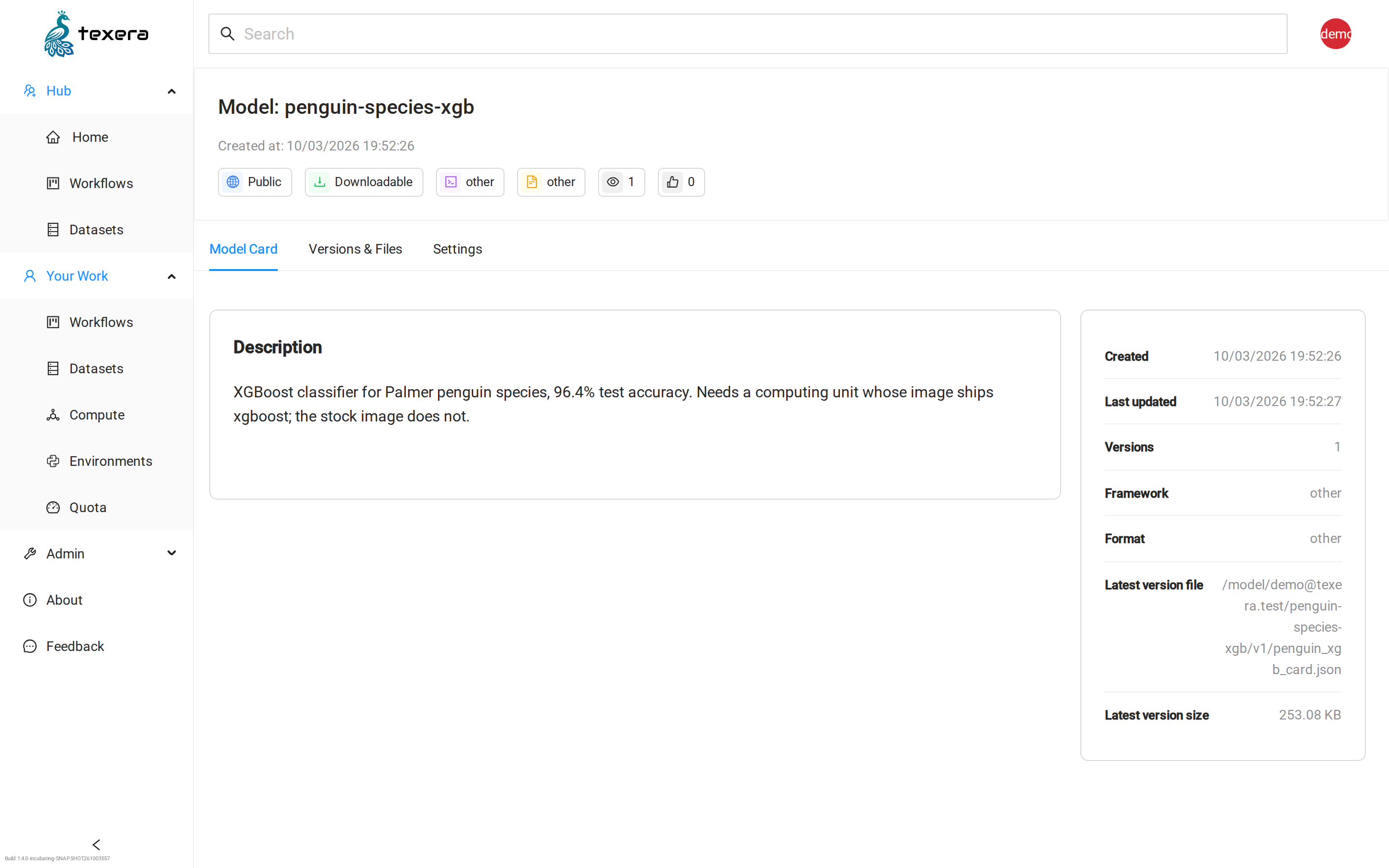Click the XGBoost classifier description text
The image size is (1389, 868).
[x=613, y=404]
